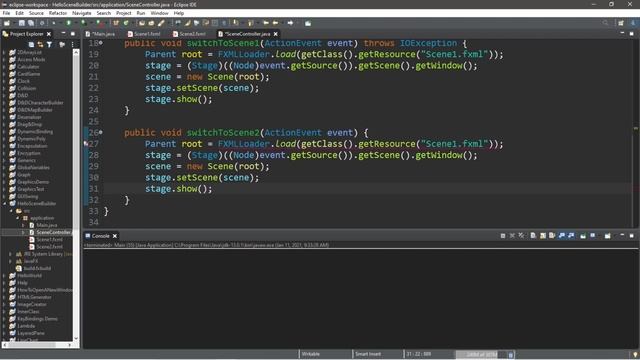Screen dimensions: 640x360
Task: Click the yellow pencil icon in the toolbar
Action: (161, 23)
